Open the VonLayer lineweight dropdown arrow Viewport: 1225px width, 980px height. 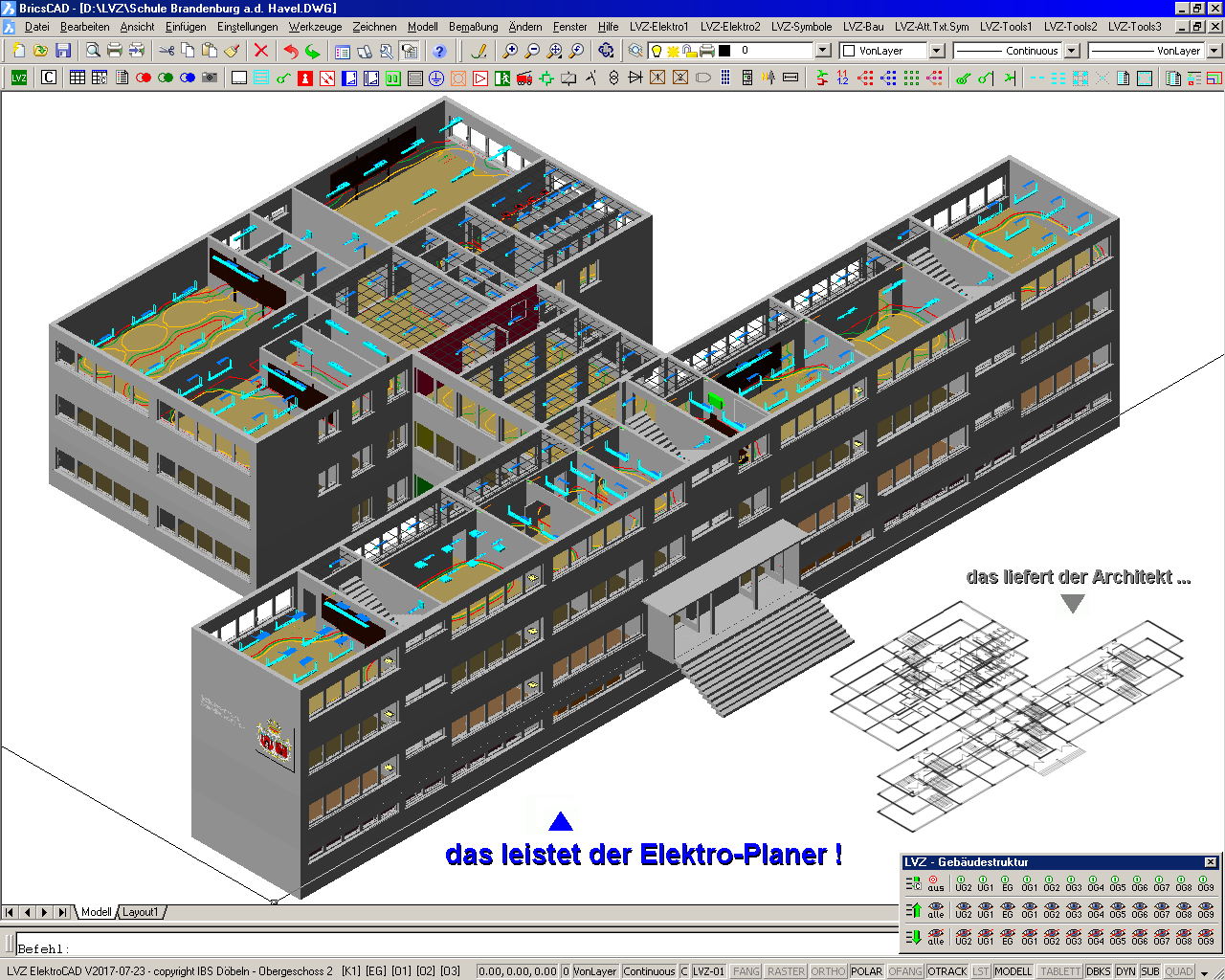point(1214,51)
